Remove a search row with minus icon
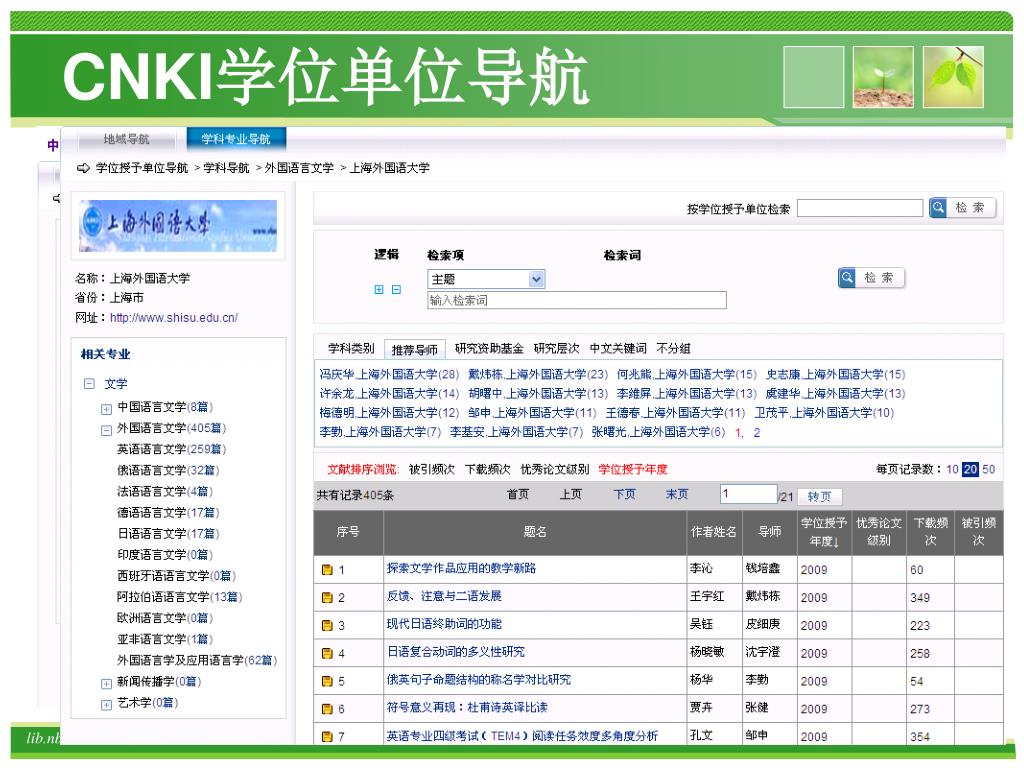 coord(396,289)
